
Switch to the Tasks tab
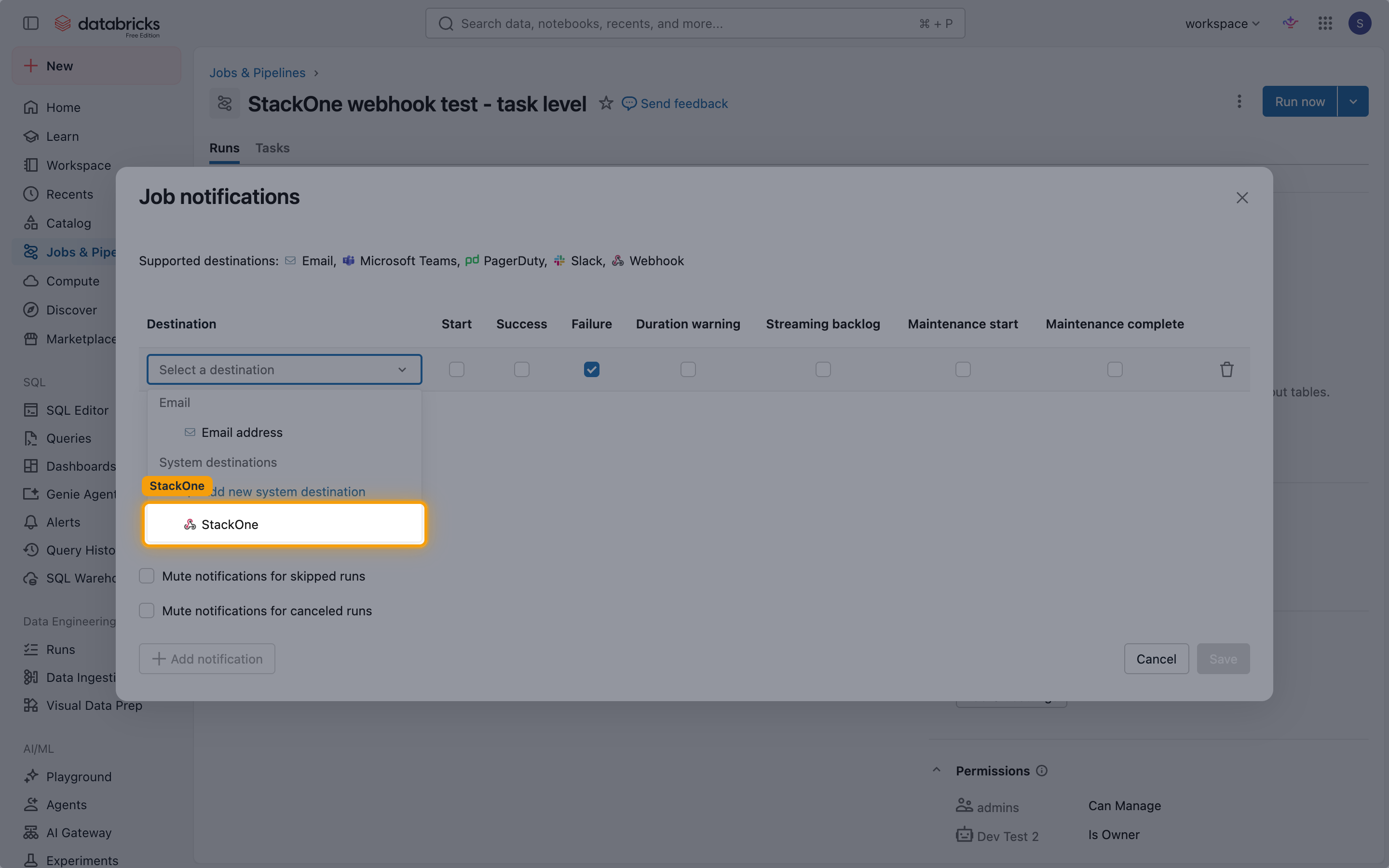(x=272, y=148)
